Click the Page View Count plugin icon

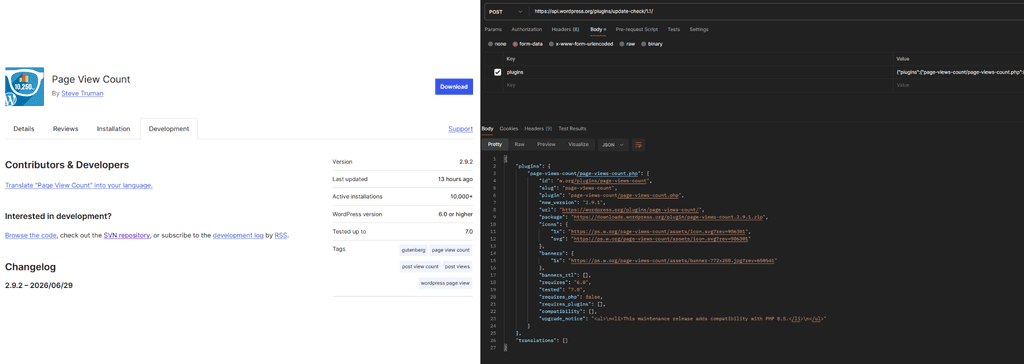click(x=25, y=86)
